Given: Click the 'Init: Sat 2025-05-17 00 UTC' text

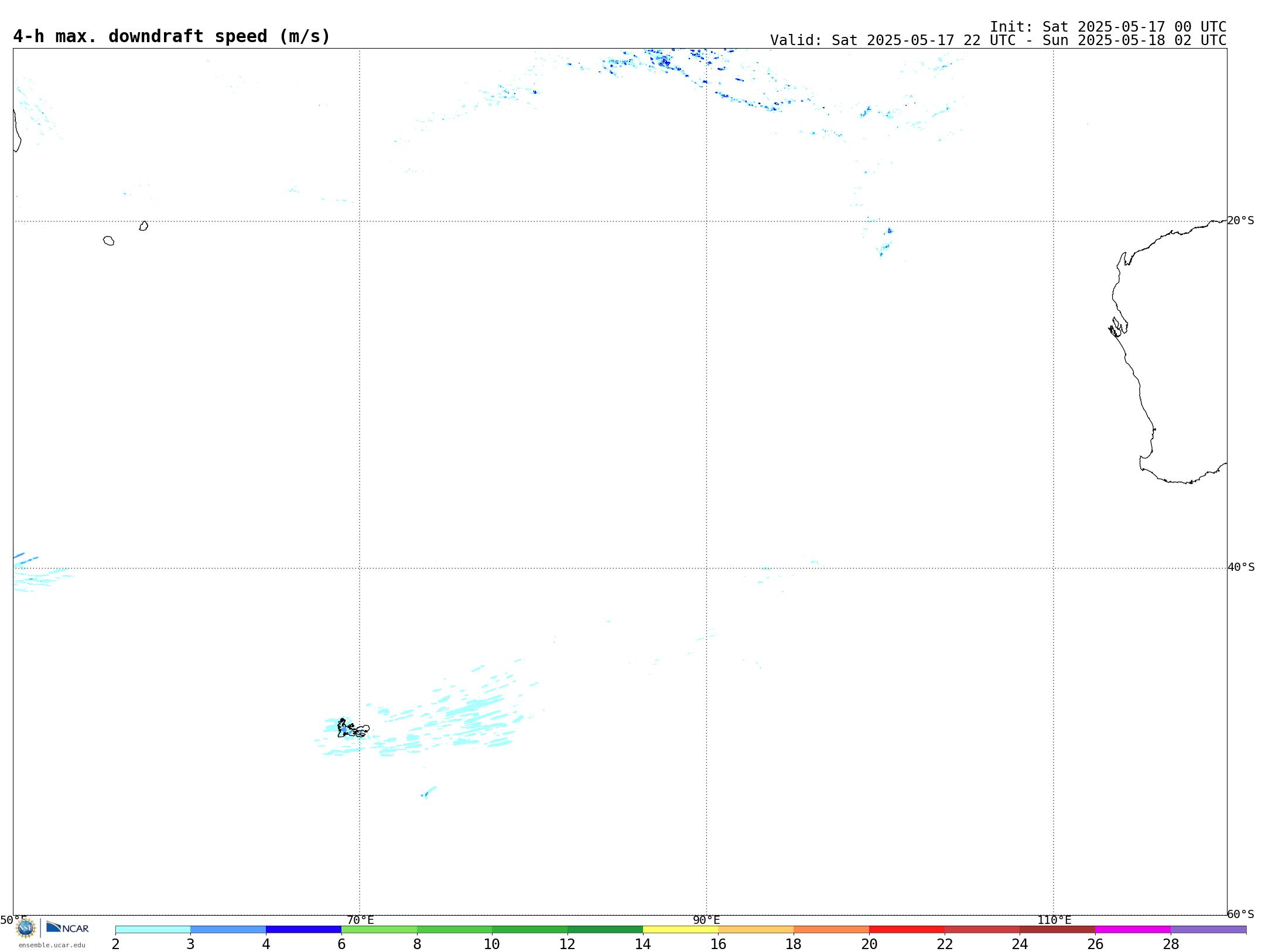Looking at the screenshot, I should [x=1108, y=27].
